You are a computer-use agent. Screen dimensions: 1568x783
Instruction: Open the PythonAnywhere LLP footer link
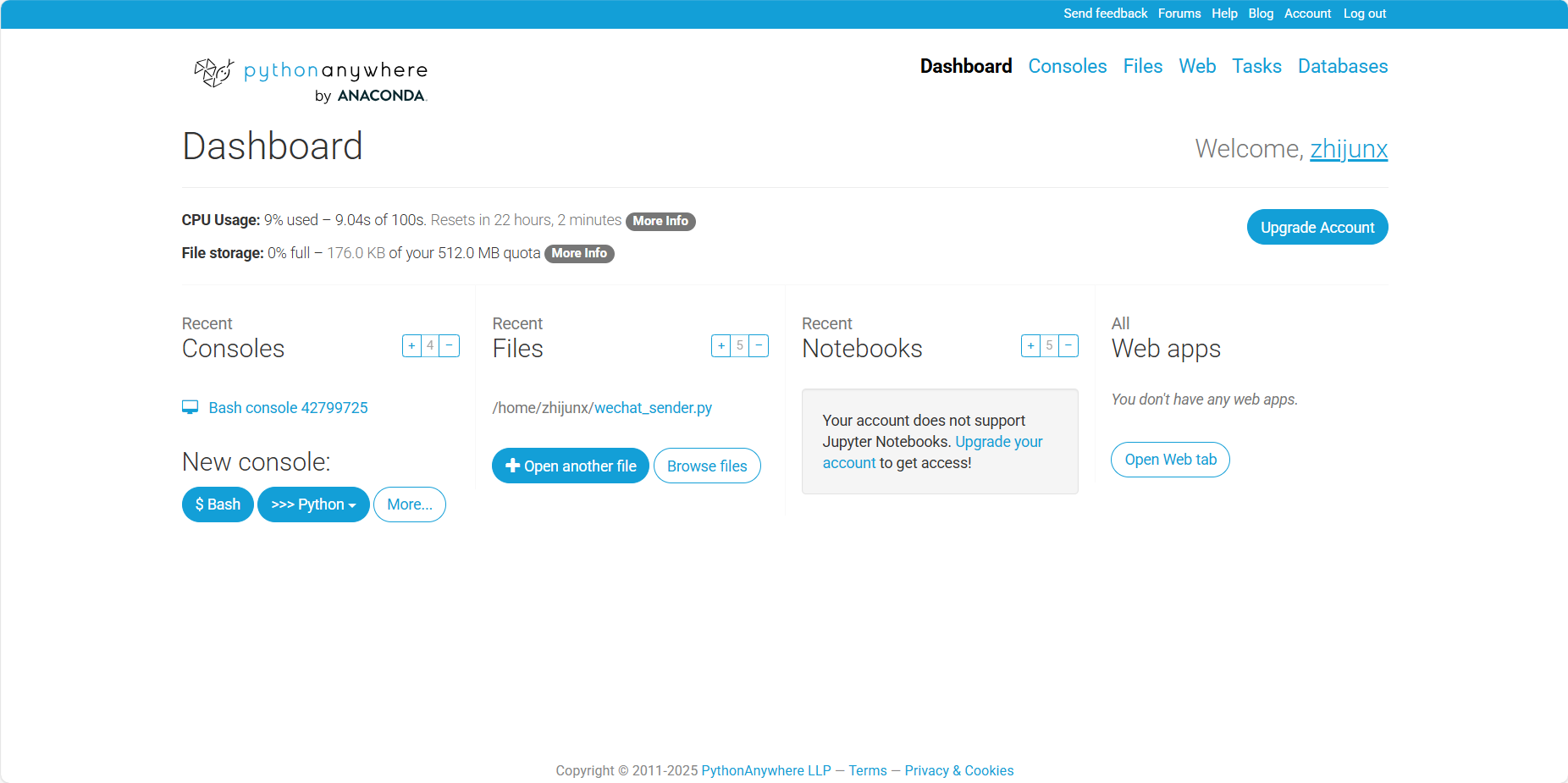pyautogui.click(x=766, y=770)
